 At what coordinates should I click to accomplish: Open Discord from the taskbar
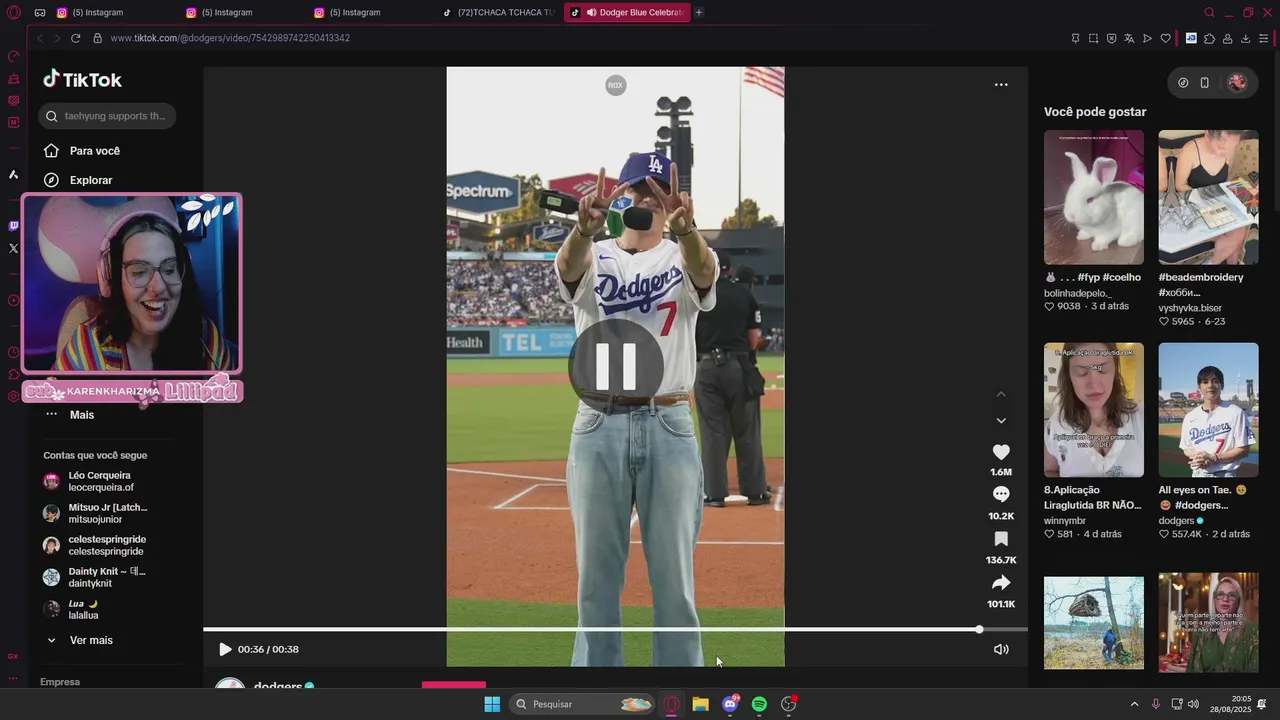[x=730, y=704]
